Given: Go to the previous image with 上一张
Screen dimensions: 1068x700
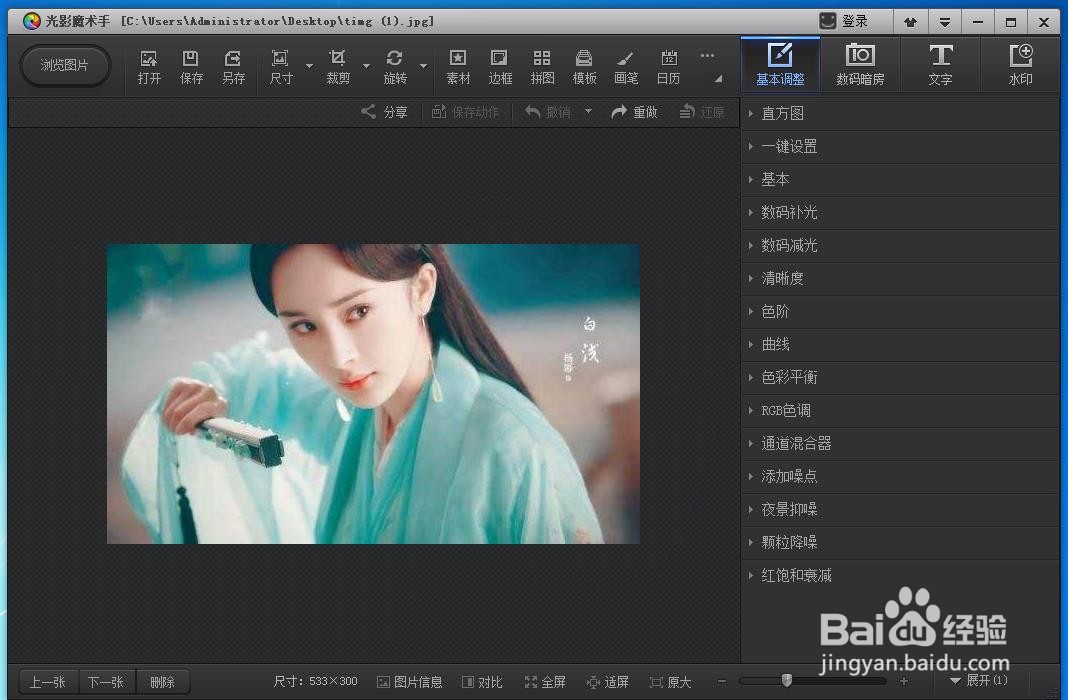Looking at the screenshot, I should click(x=48, y=682).
